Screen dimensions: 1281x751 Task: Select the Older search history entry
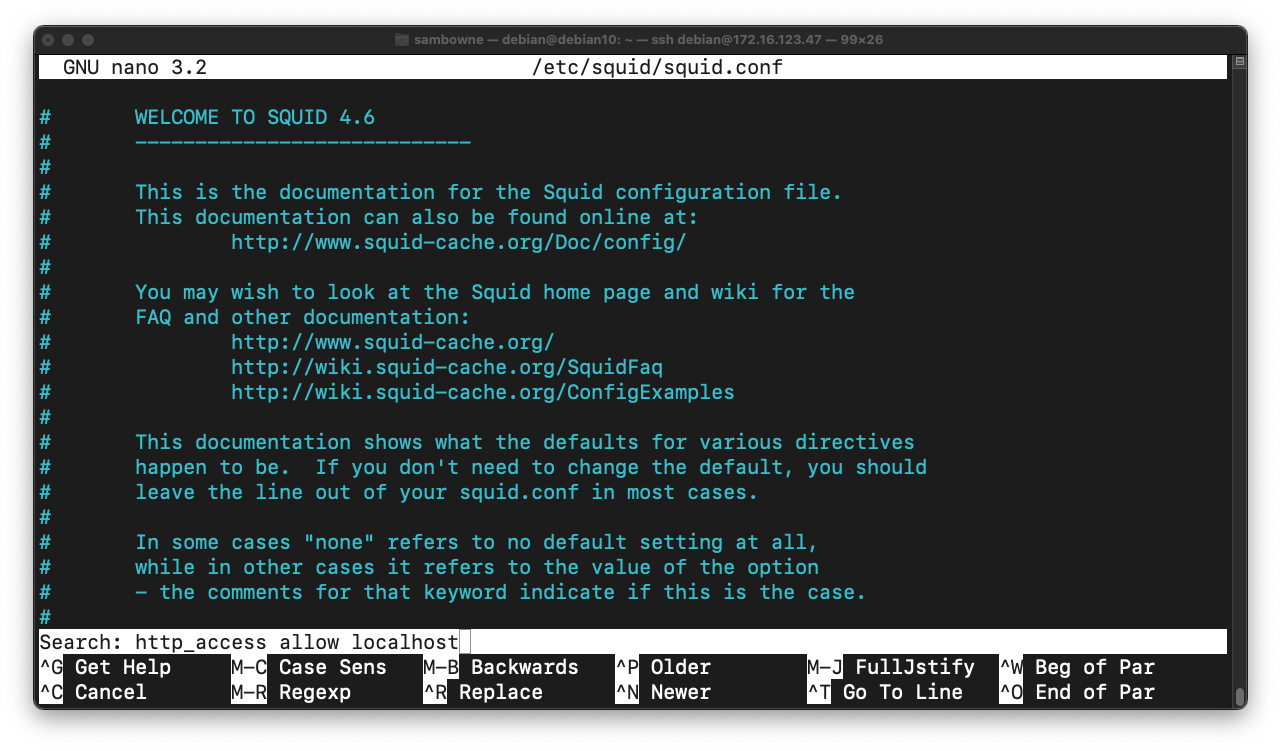pyautogui.click(x=680, y=667)
